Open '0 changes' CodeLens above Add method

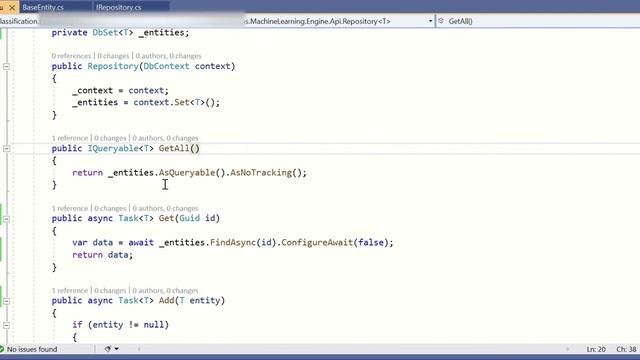click(x=110, y=291)
